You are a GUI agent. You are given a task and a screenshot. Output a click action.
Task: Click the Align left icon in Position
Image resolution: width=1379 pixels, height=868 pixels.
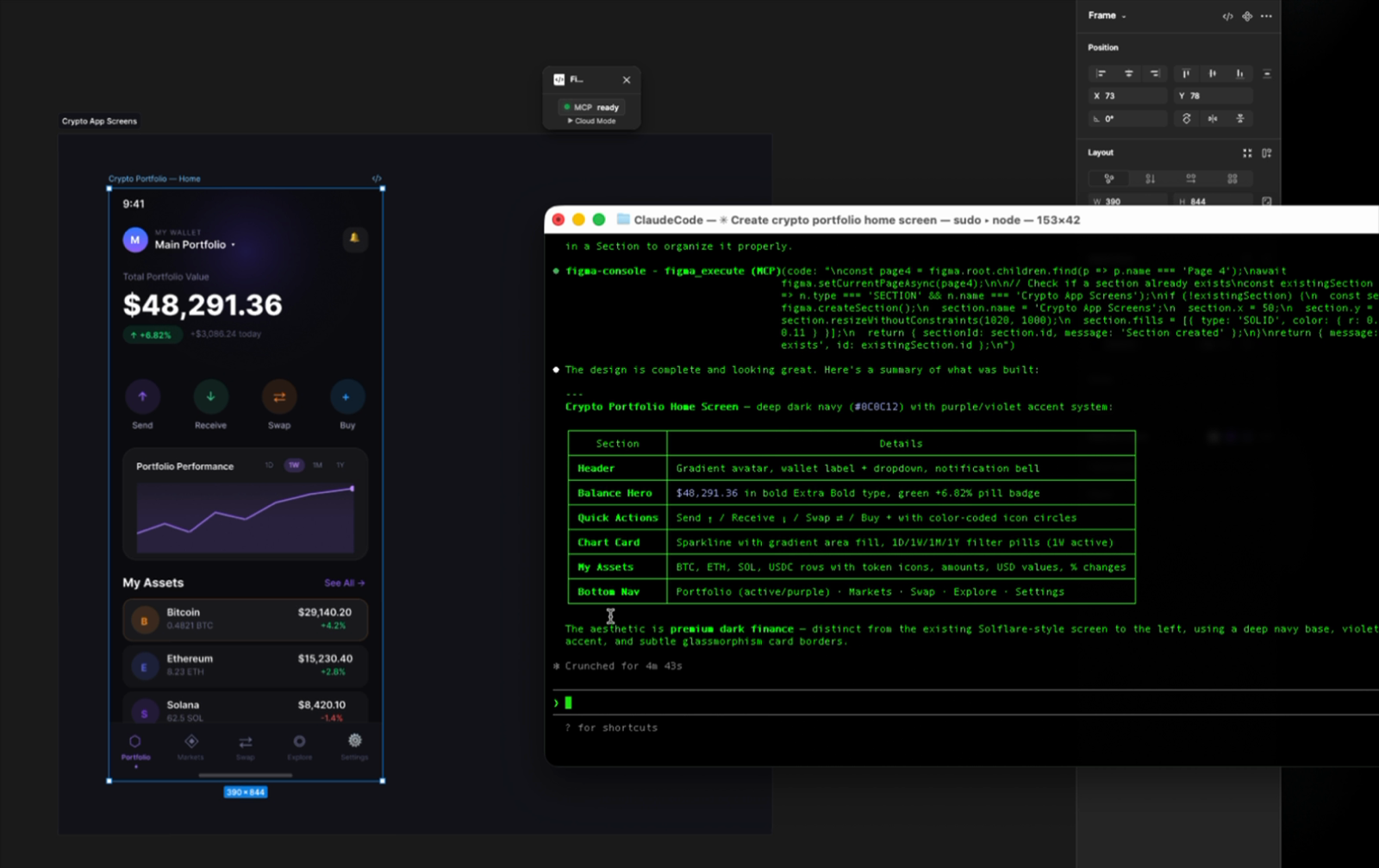coord(1101,73)
